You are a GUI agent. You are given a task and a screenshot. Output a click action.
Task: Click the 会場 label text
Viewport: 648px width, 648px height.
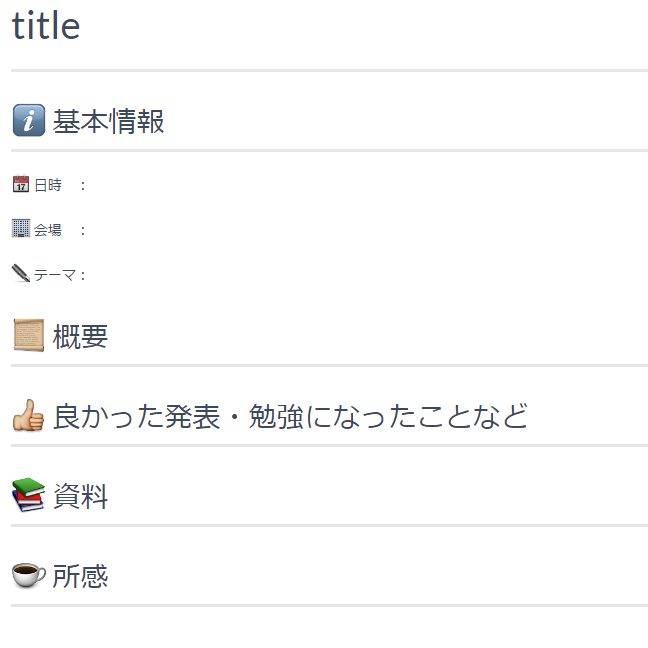(48, 229)
